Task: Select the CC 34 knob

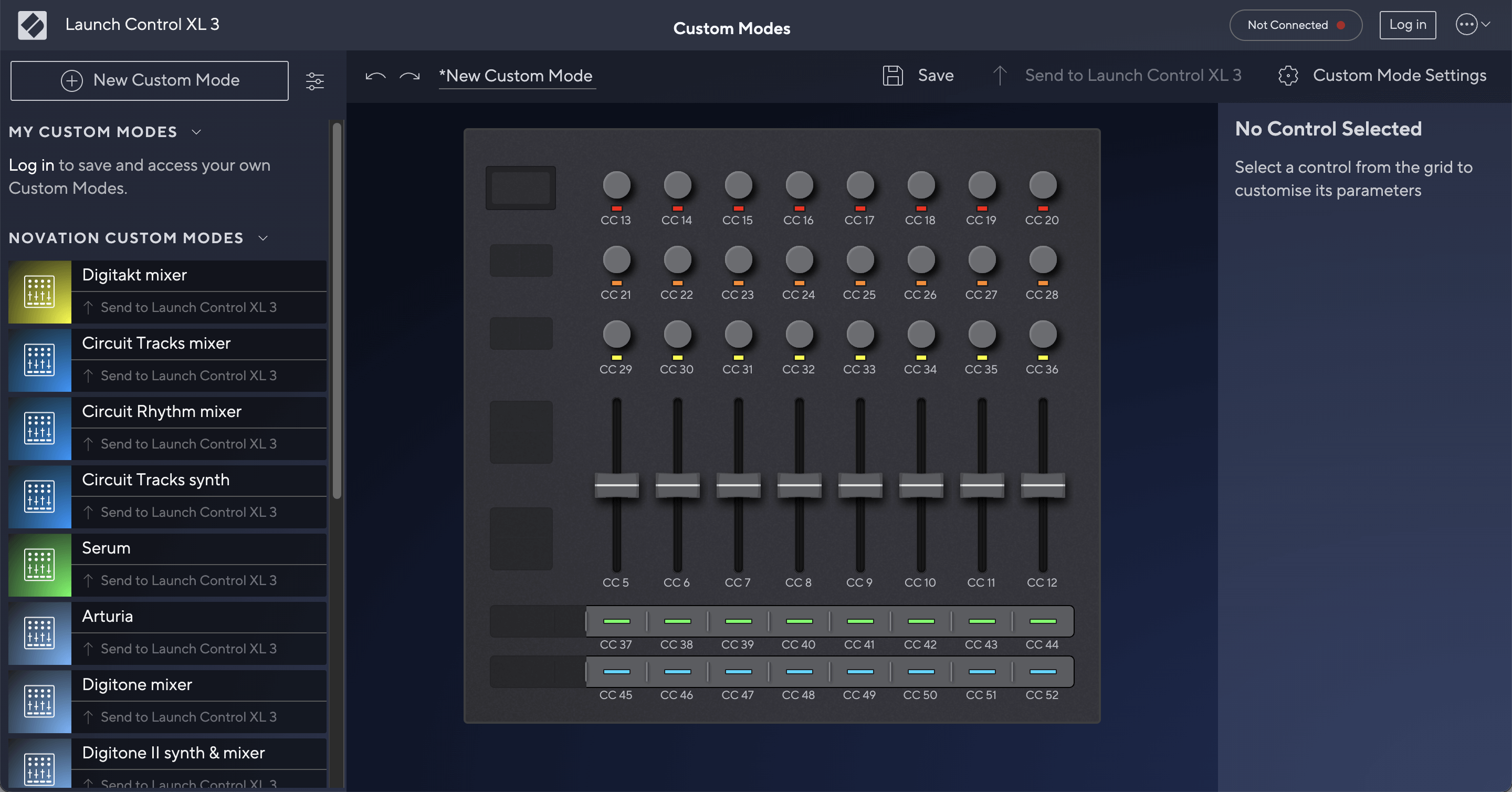Action: pos(921,334)
